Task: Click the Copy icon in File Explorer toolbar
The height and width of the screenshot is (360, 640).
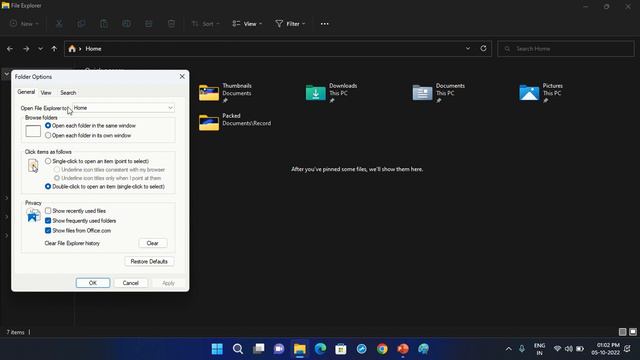Action: (x=81, y=24)
